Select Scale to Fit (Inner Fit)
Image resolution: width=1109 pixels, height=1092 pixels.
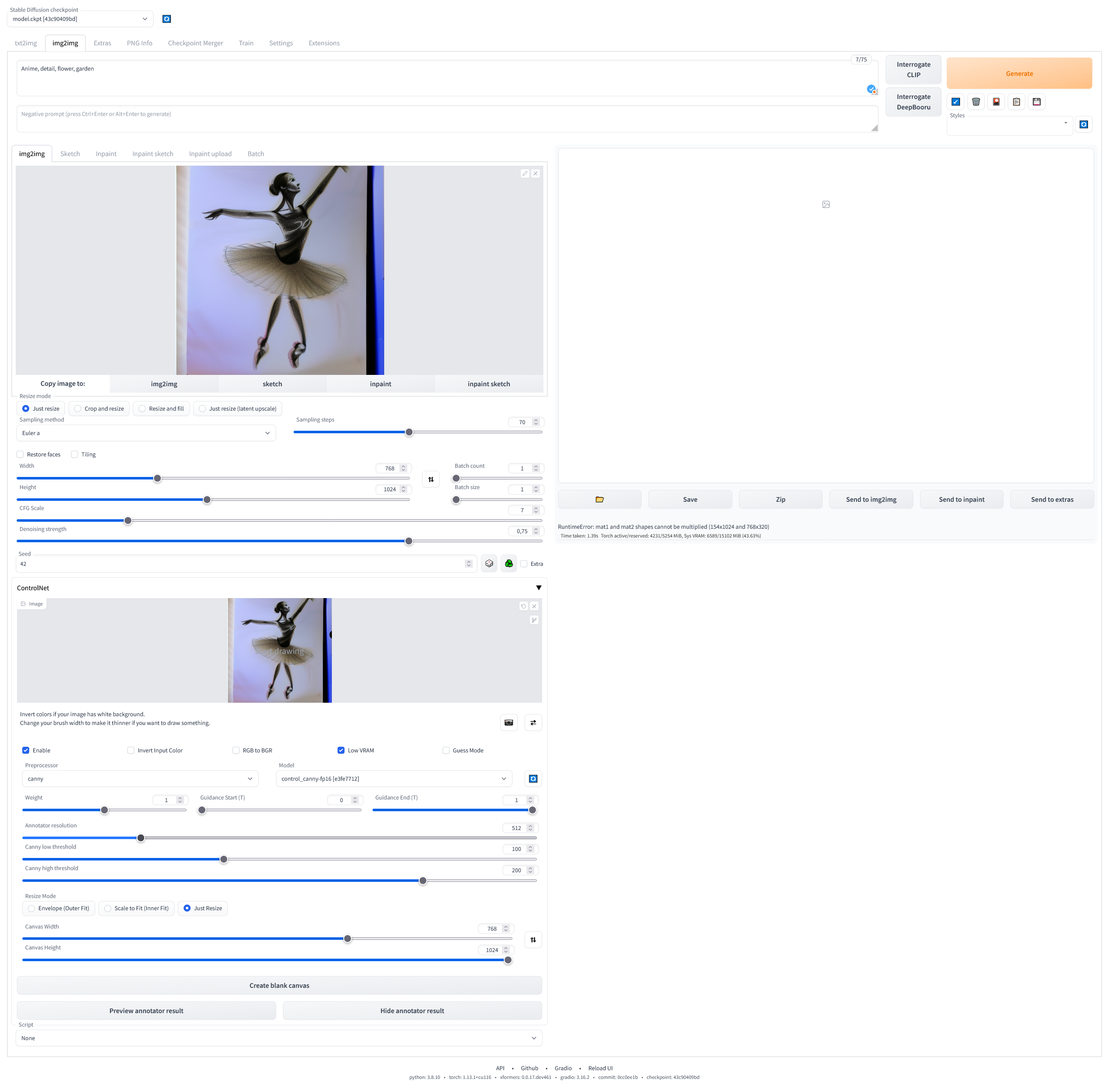click(136, 908)
